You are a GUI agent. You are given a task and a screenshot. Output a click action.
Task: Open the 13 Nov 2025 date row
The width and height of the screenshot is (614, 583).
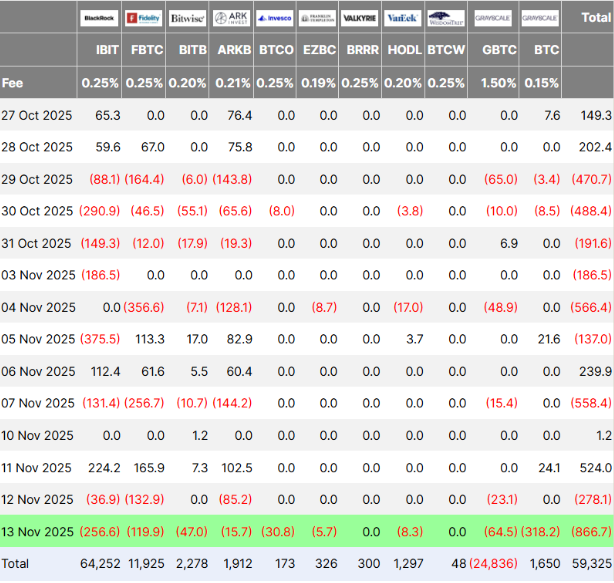pos(38,531)
